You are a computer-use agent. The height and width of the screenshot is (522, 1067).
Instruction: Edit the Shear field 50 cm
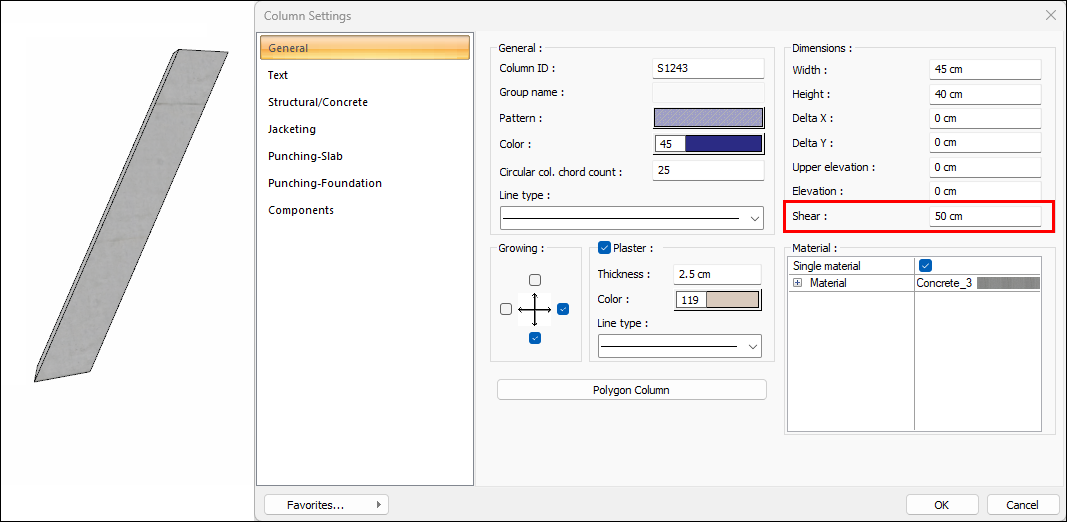(x=985, y=216)
